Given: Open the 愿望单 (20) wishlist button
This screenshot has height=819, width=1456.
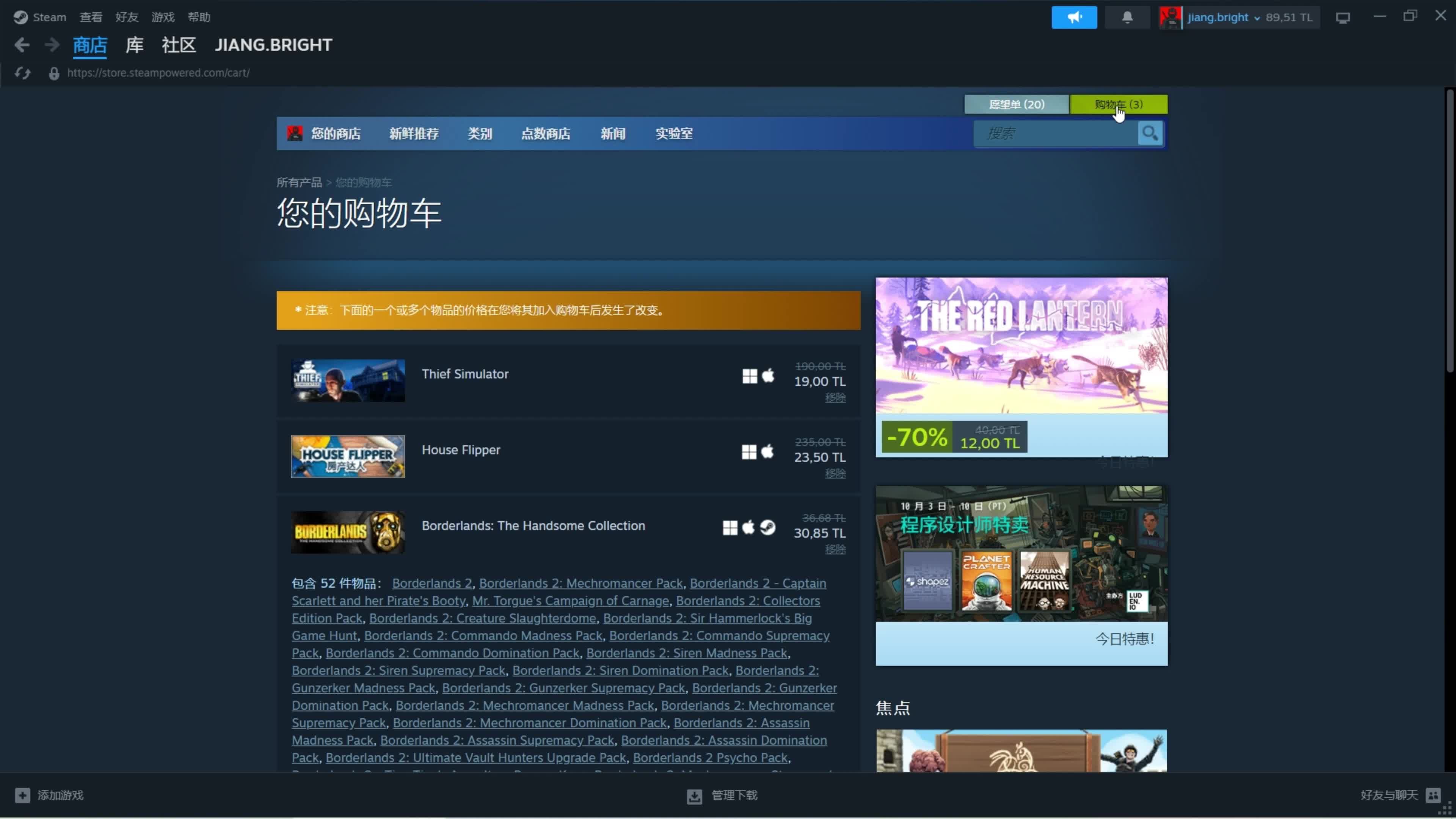Looking at the screenshot, I should click(1016, 105).
